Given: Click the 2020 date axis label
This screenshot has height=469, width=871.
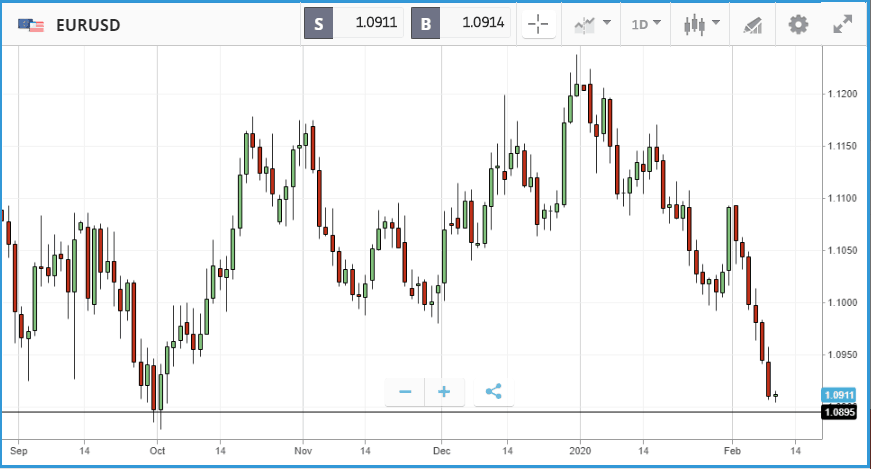Looking at the screenshot, I should tap(580, 451).
